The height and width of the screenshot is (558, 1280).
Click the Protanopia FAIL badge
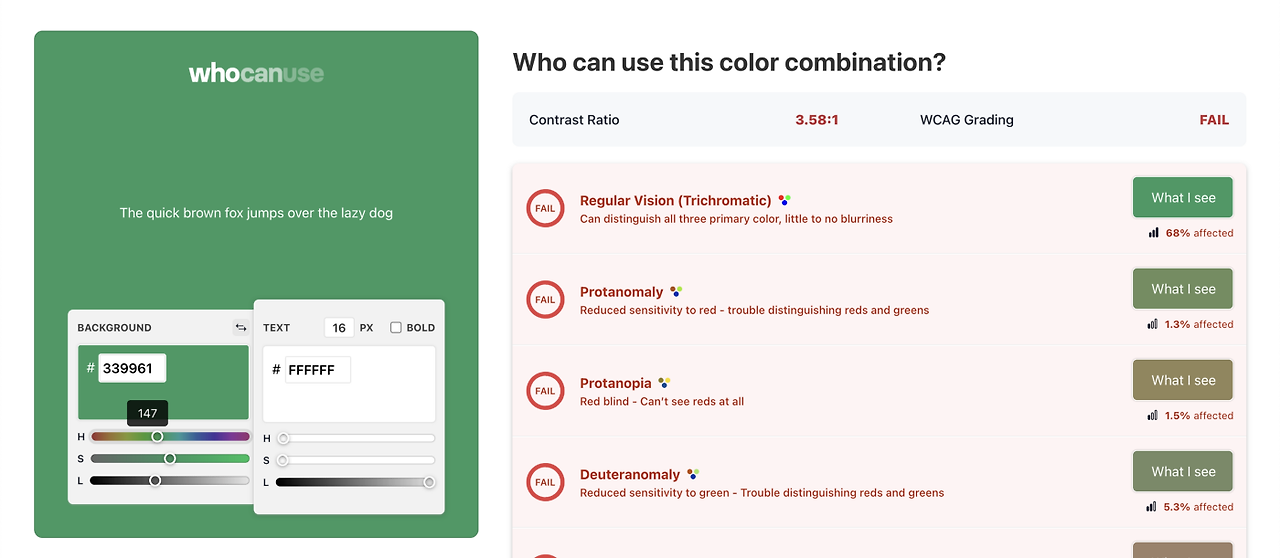545,391
